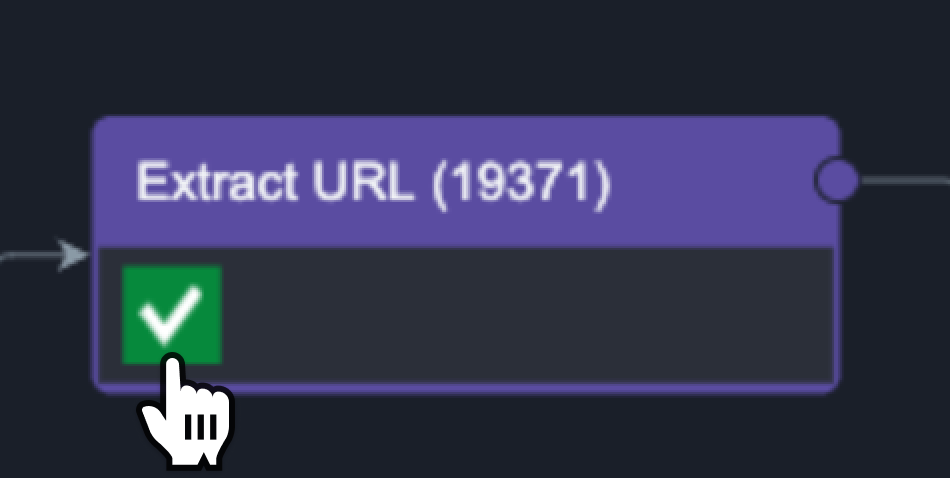Click the input arrowhead entering the node
The width and height of the screenshot is (950, 479).
[x=73, y=255]
